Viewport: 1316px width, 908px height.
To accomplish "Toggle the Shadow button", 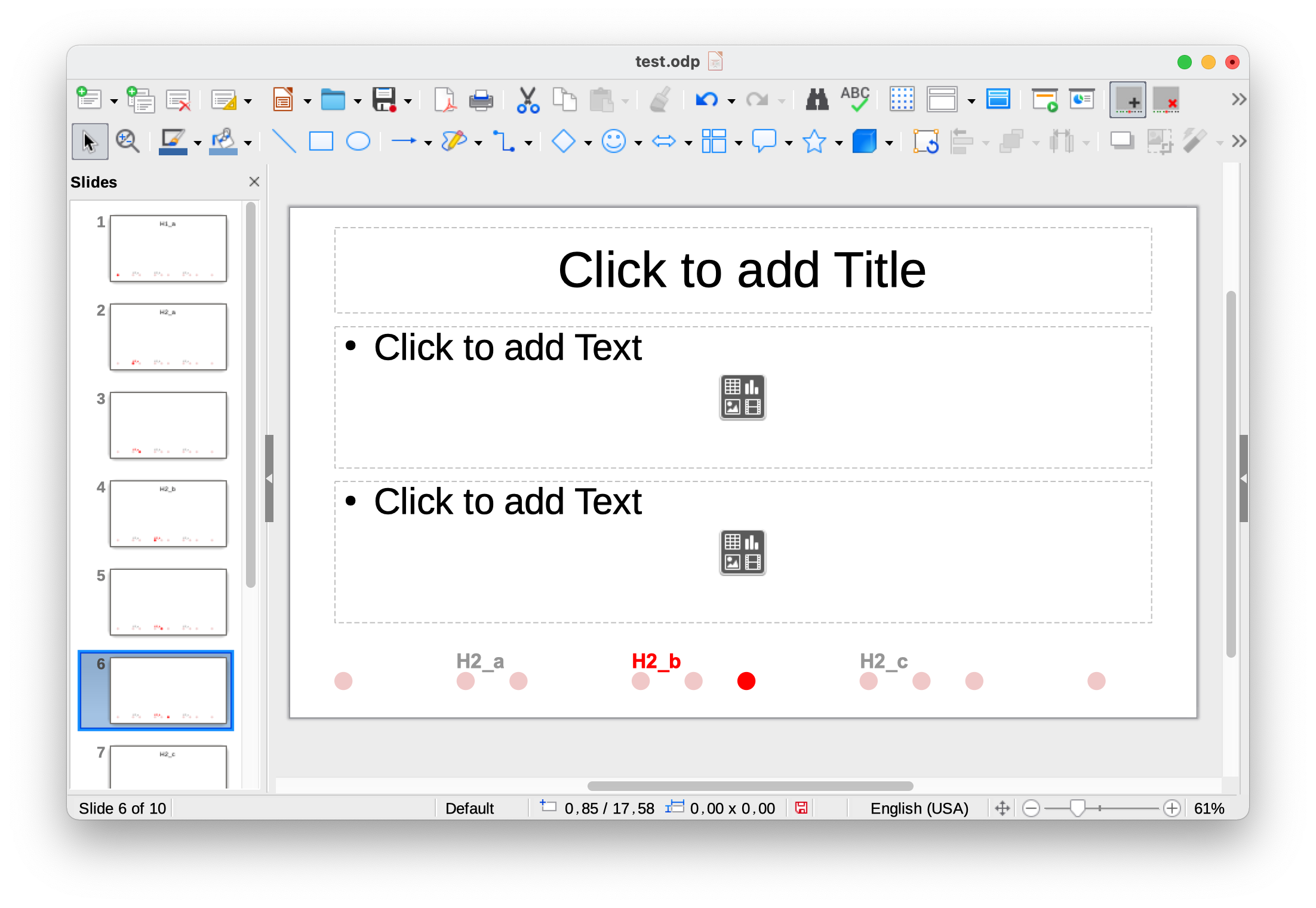I will [x=1122, y=142].
